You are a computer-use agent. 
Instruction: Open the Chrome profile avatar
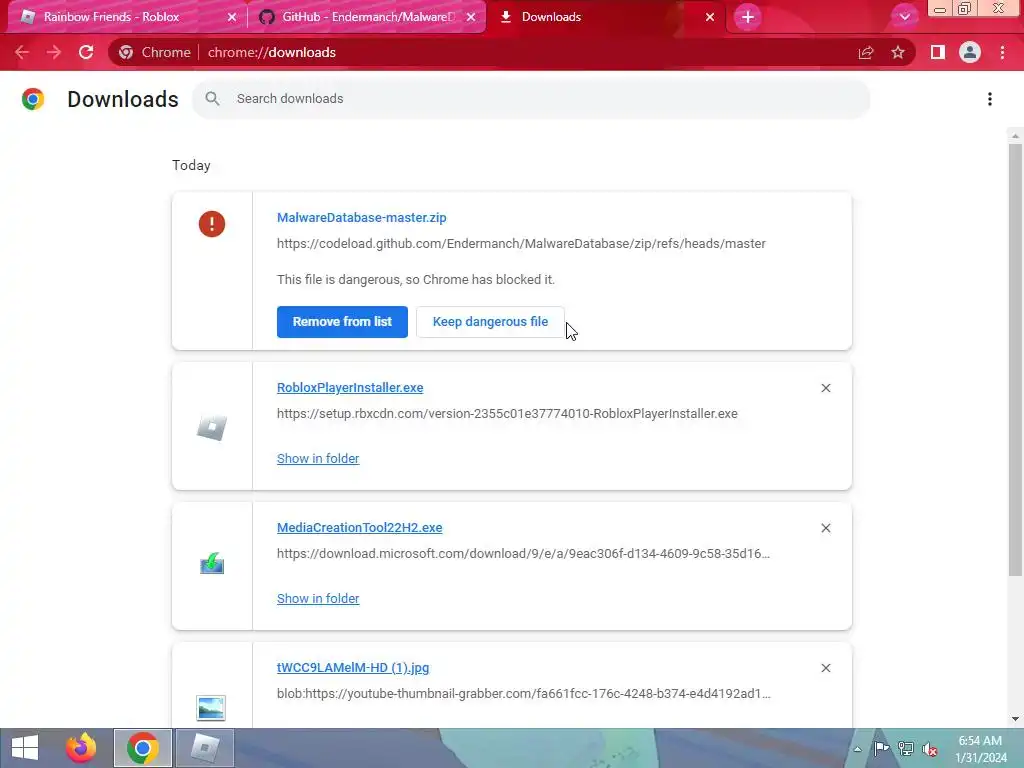[x=970, y=52]
